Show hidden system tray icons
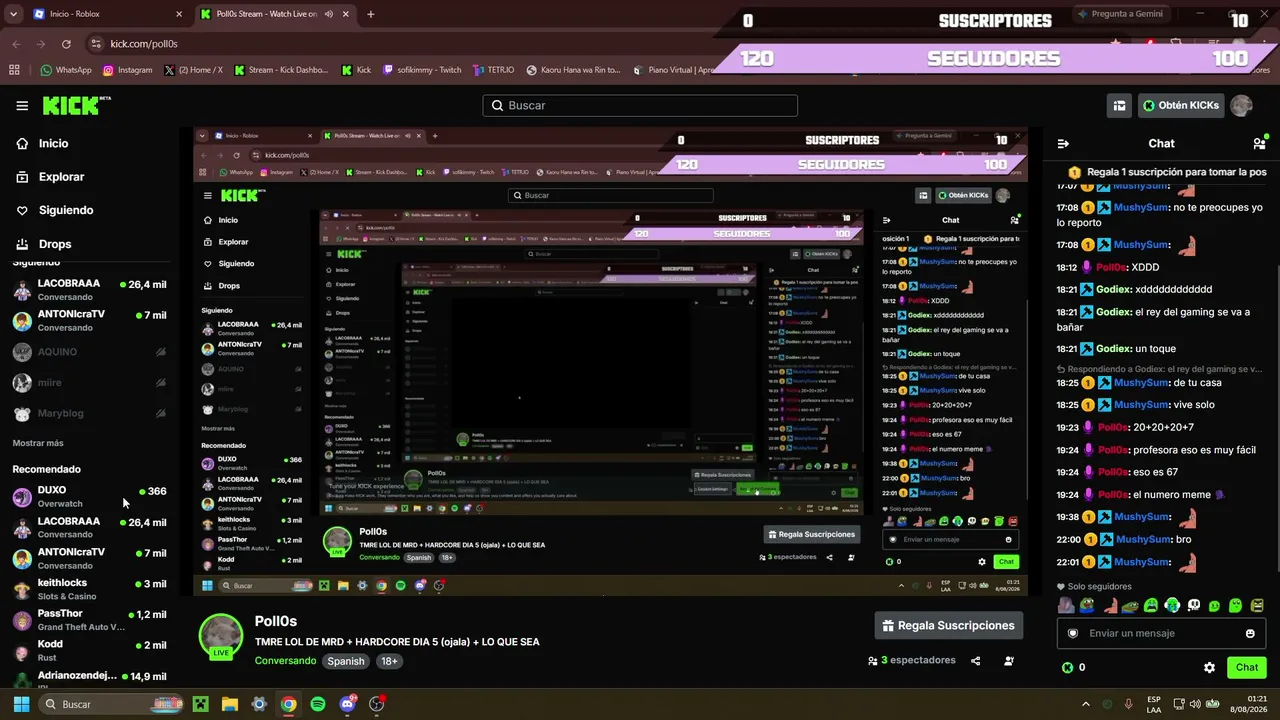Image resolution: width=1280 pixels, height=720 pixels. (x=1086, y=704)
